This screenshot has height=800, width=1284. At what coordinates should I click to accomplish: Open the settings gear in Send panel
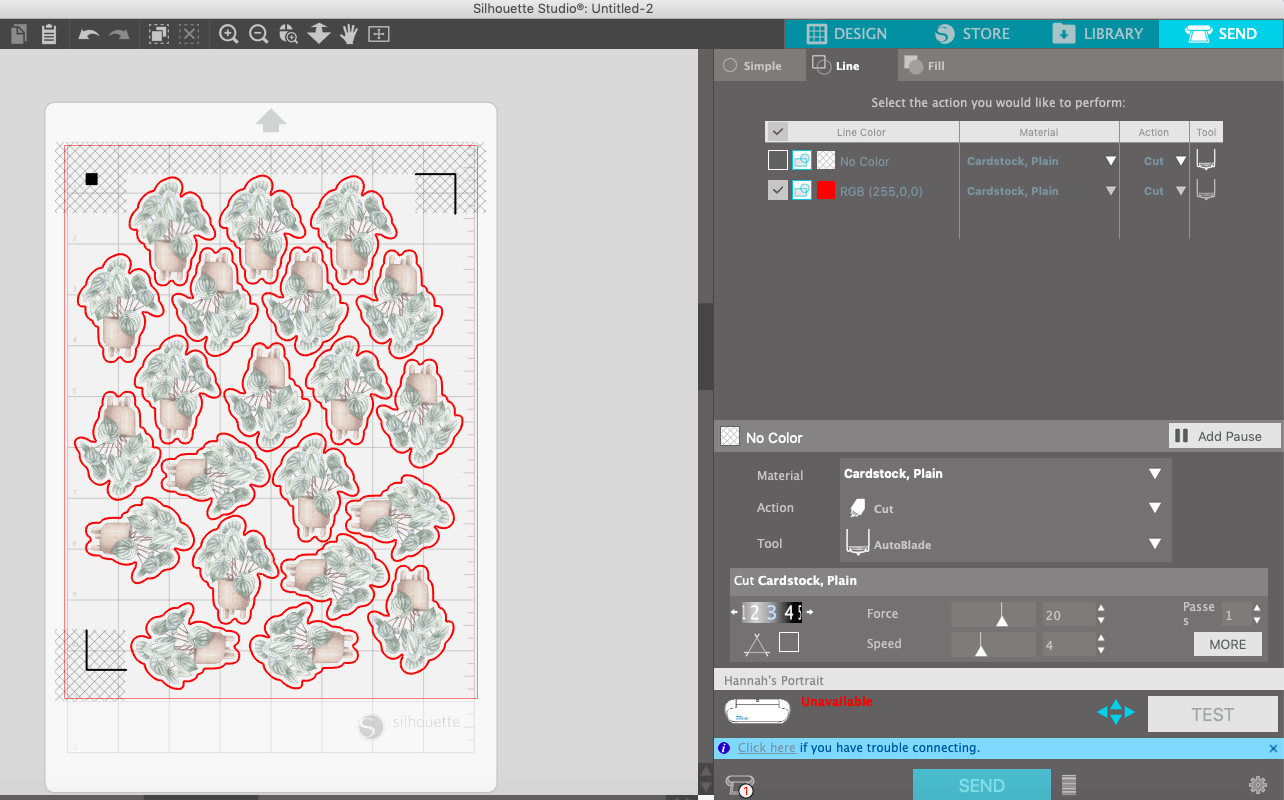point(1257,785)
